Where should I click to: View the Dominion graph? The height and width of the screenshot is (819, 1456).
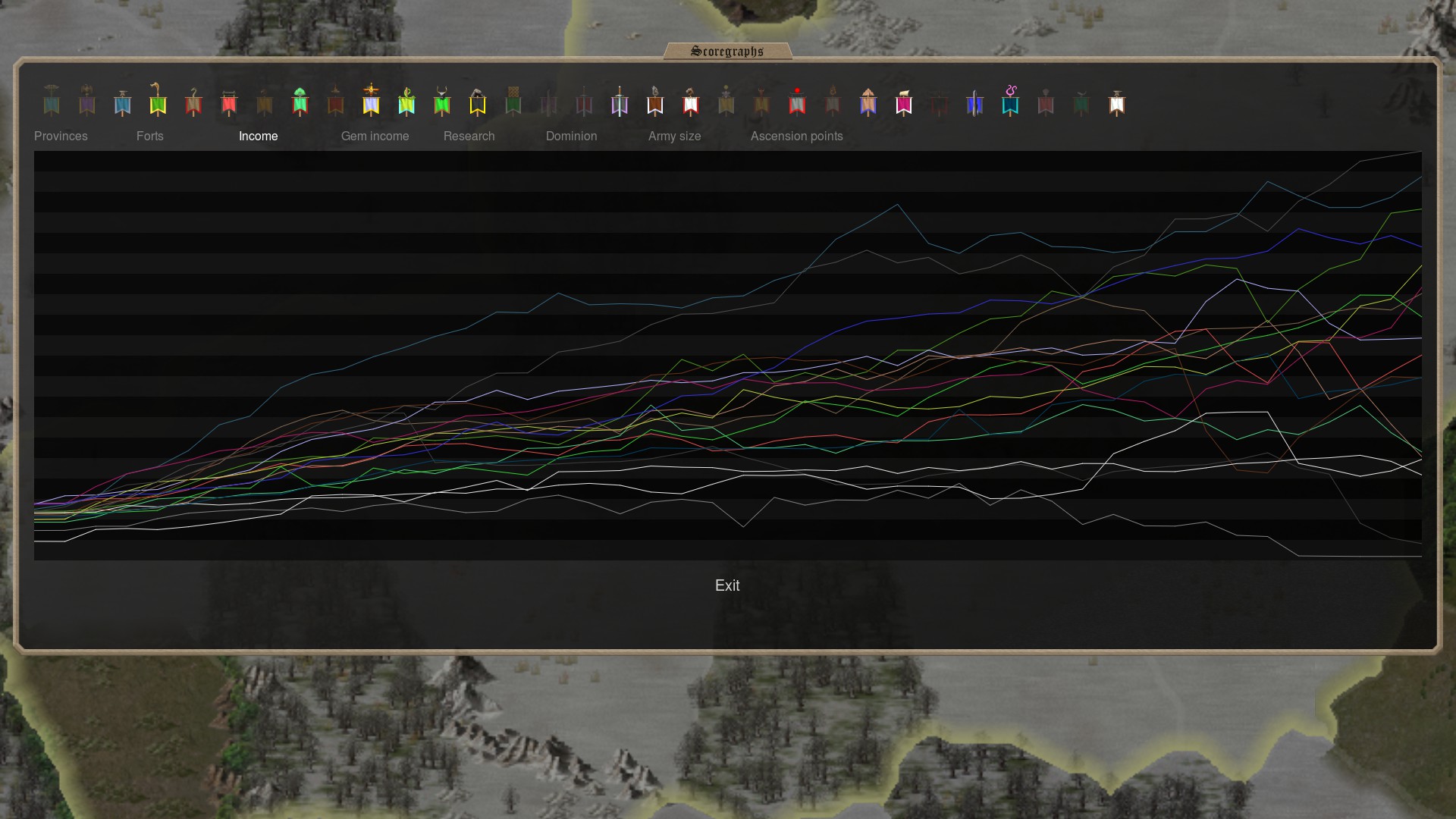click(x=572, y=136)
